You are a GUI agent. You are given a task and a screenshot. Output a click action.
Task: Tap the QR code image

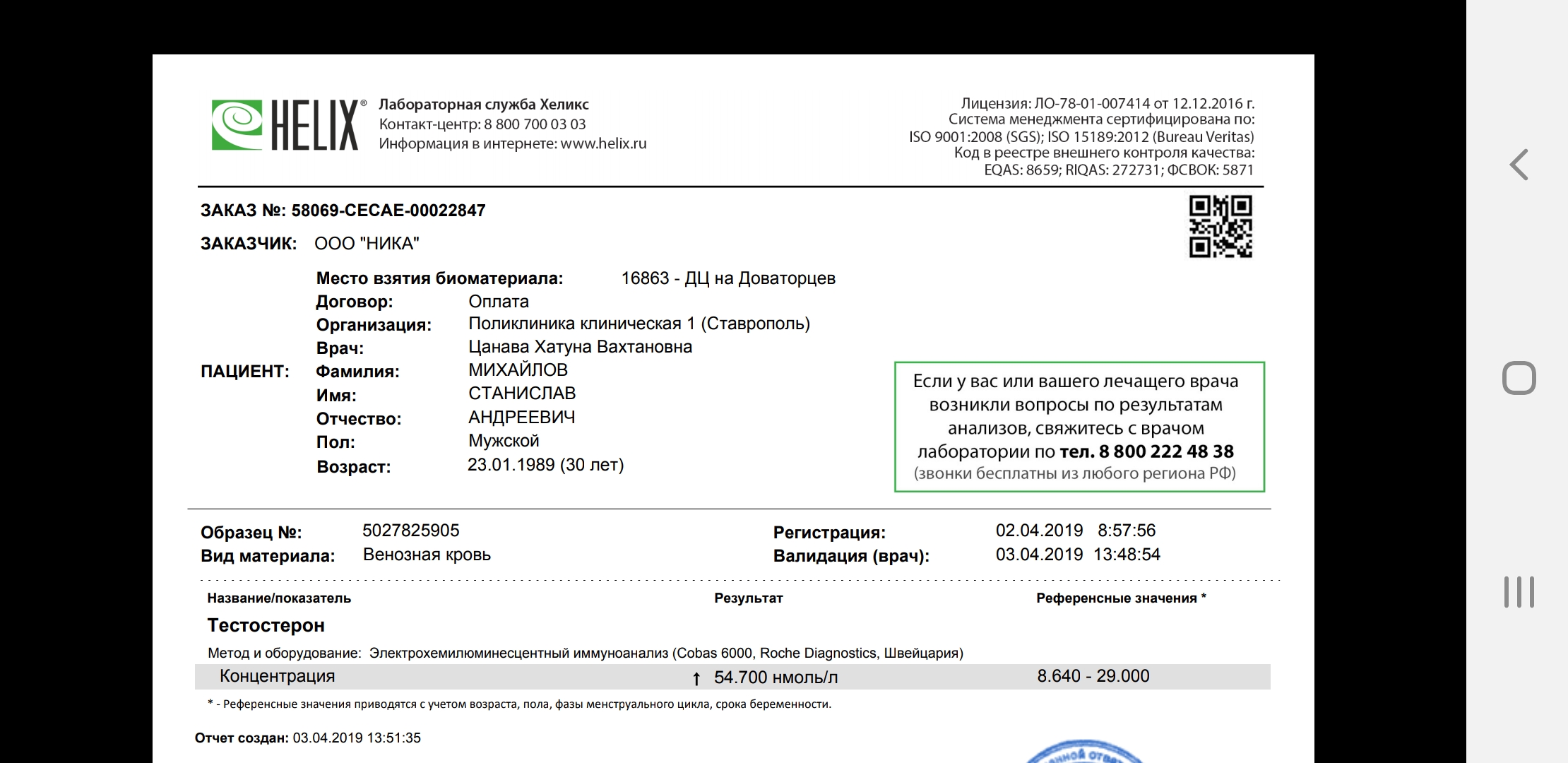(1220, 227)
